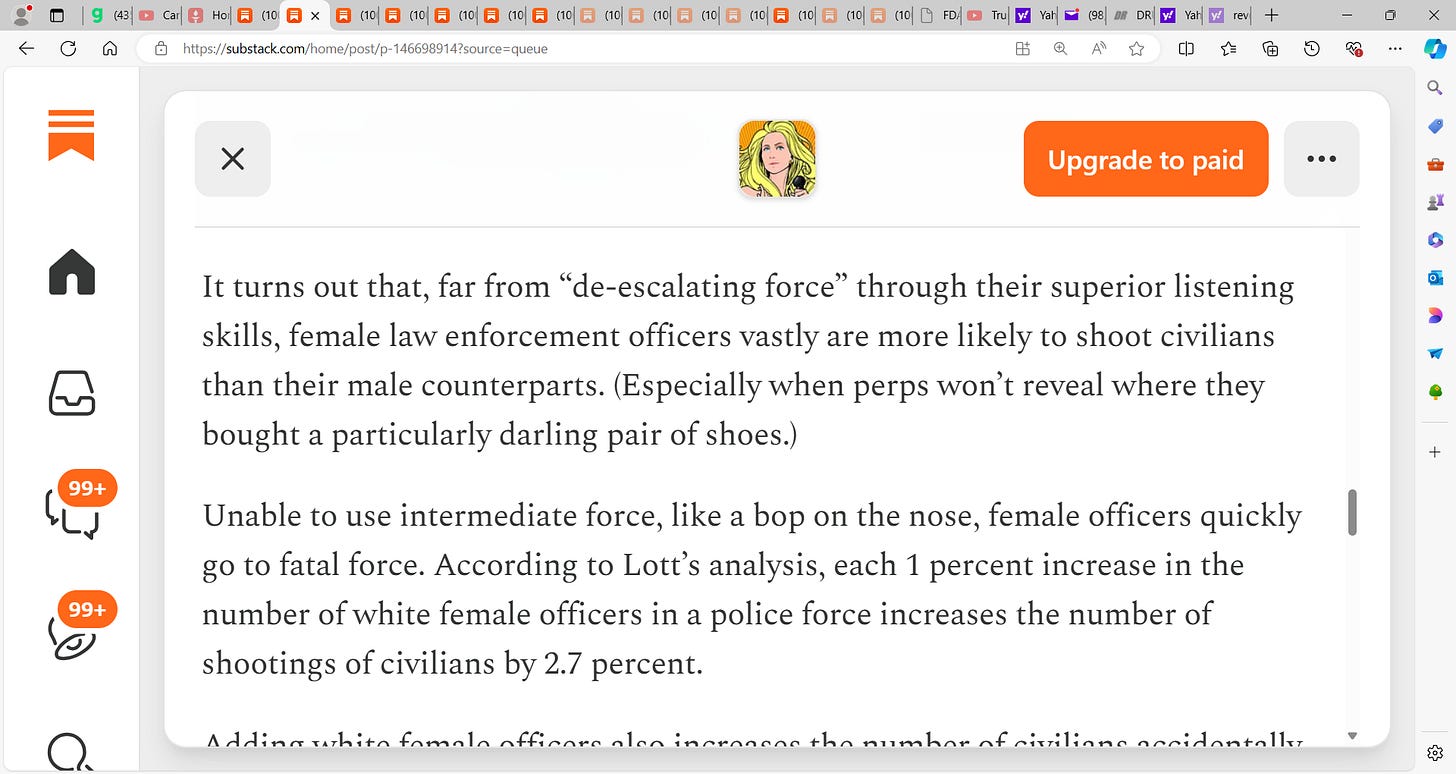Open Edge sidebar Tools briefcase icon
This screenshot has width=1456, height=774.
[1435, 164]
